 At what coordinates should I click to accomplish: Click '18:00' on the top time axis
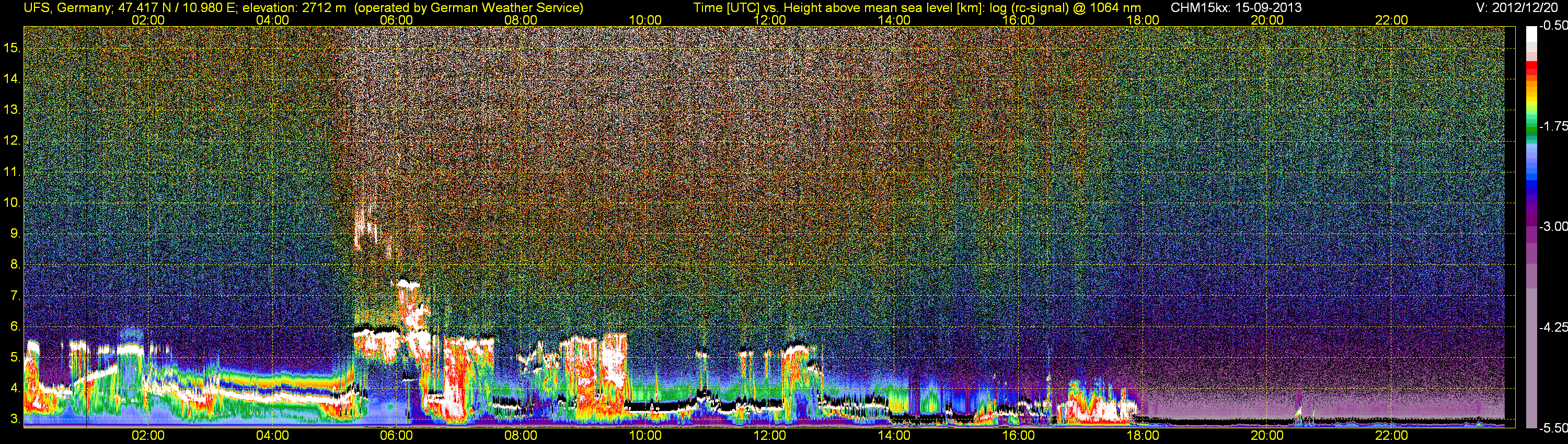click(1143, 20)
